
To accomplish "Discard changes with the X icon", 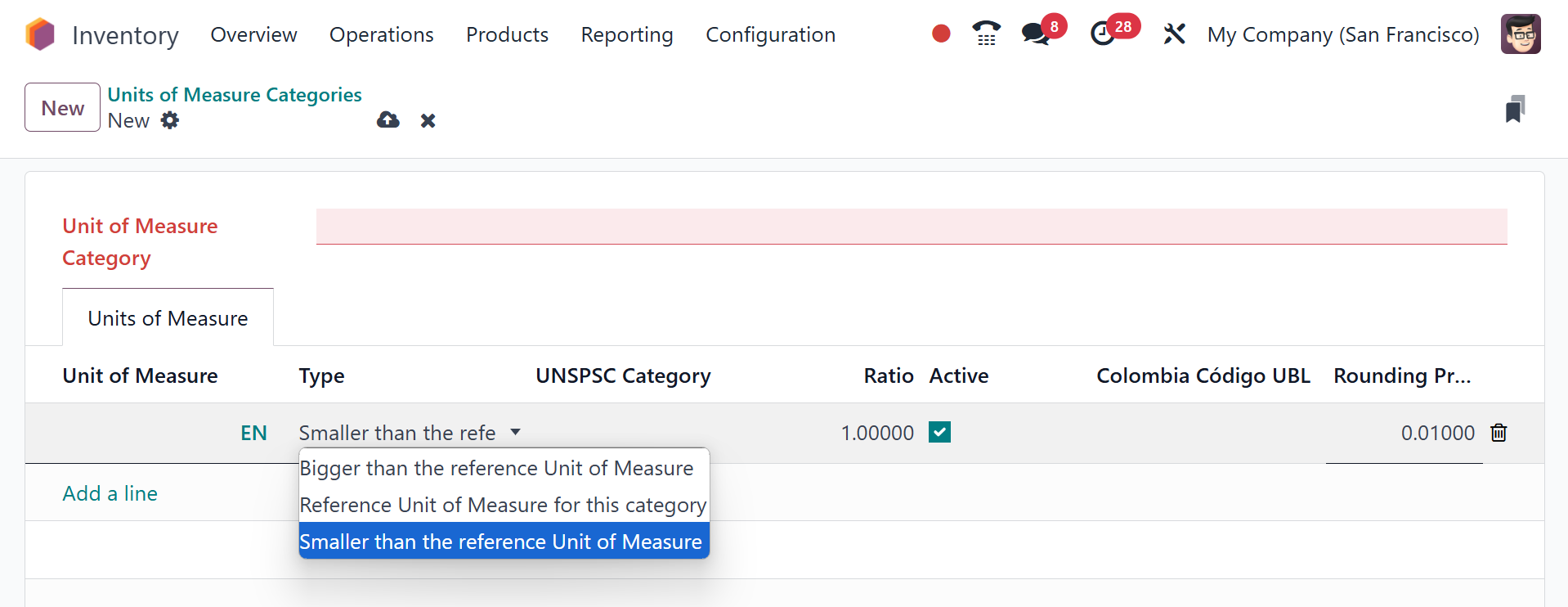I will pyautogui.click(x=428, y=120).
